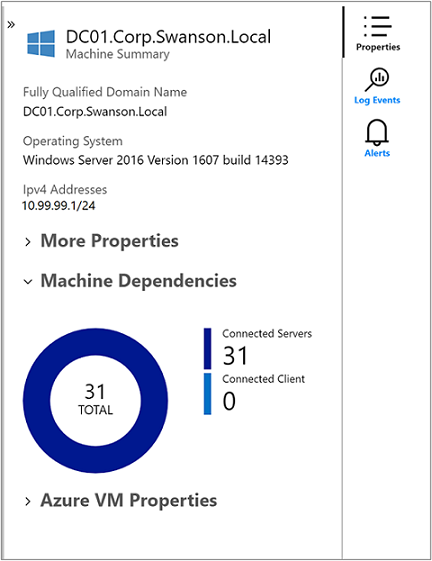
Task: Open the Properties list icon
Action: 378,26
